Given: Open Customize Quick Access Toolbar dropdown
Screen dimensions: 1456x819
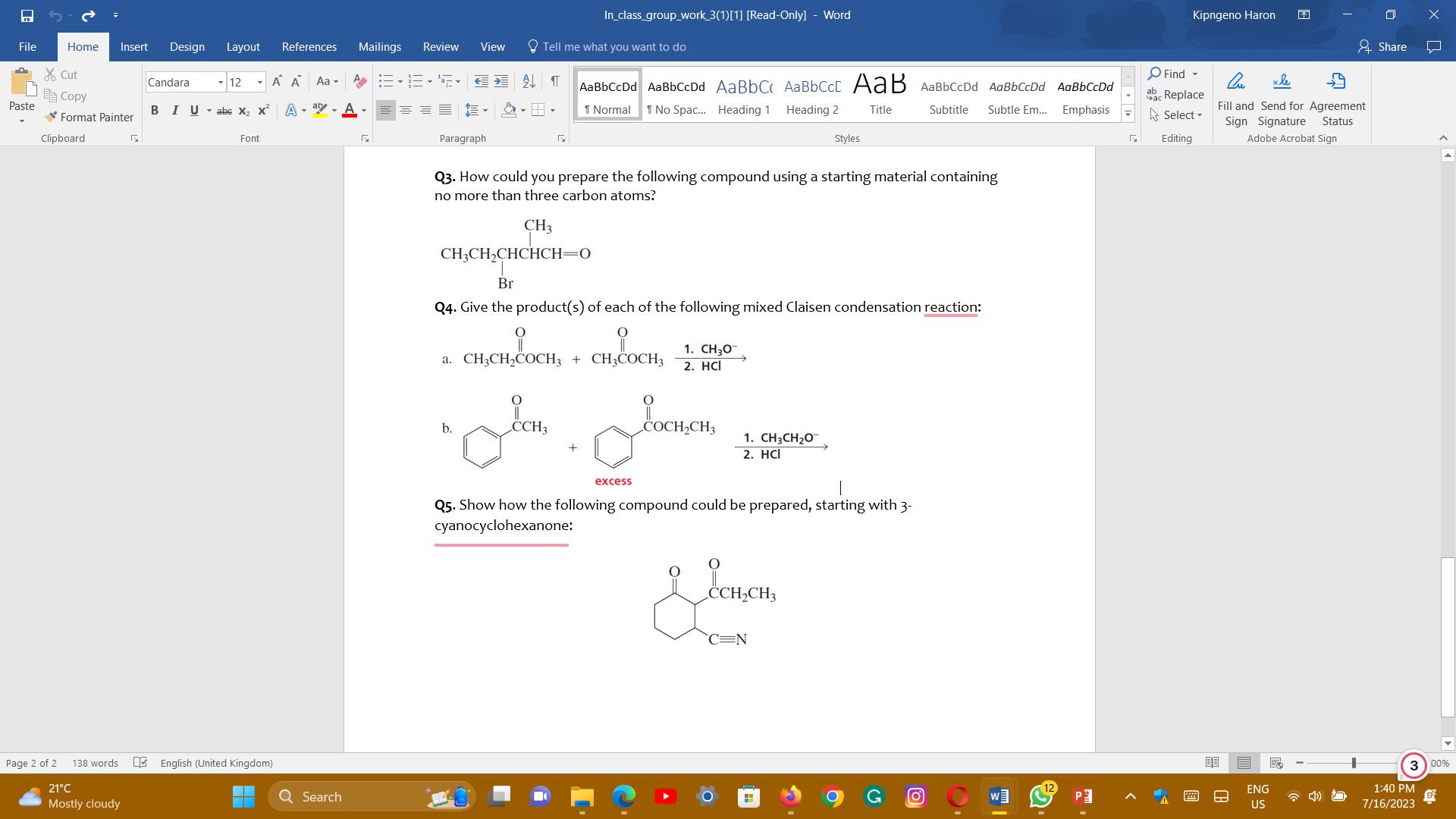Looking at the screenshot, I should (115, 15).
